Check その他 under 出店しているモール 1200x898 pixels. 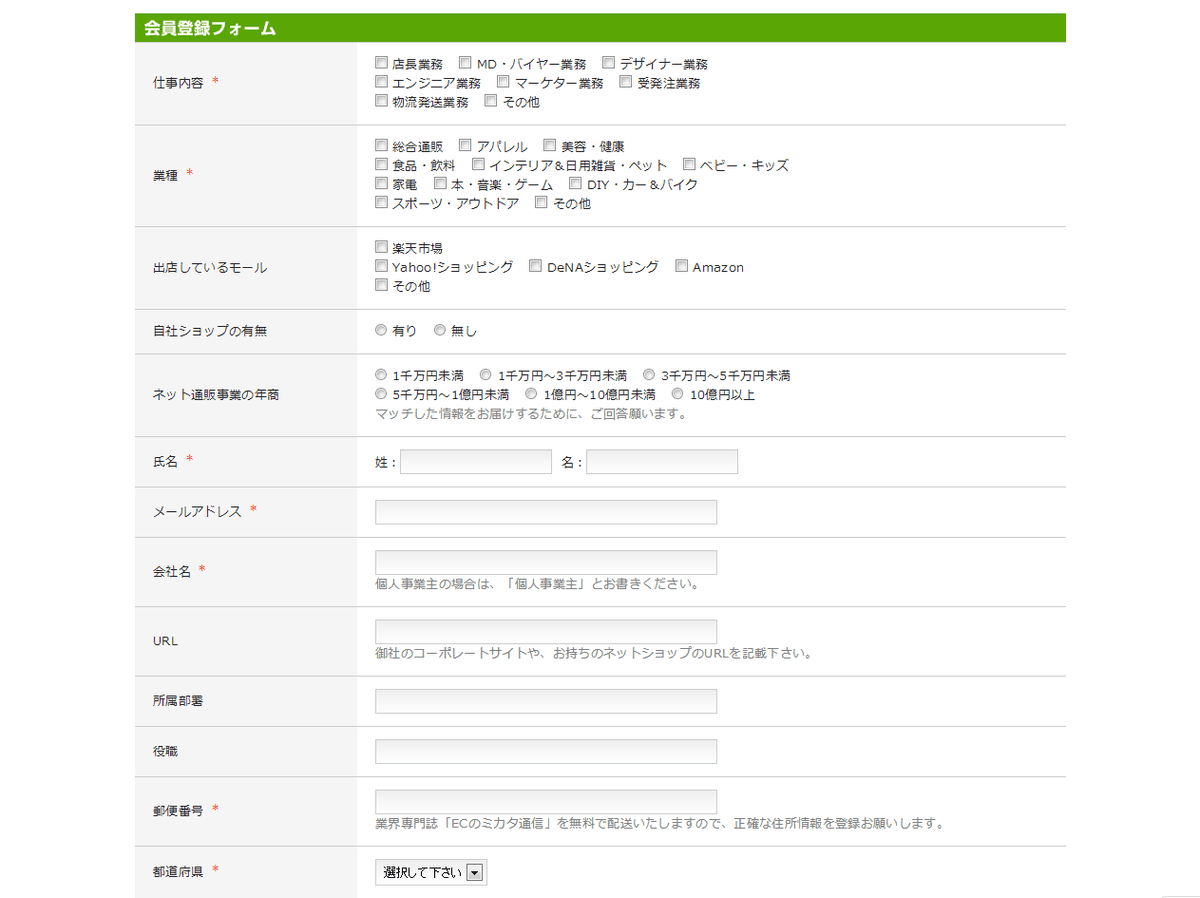[x=381, y=286]
